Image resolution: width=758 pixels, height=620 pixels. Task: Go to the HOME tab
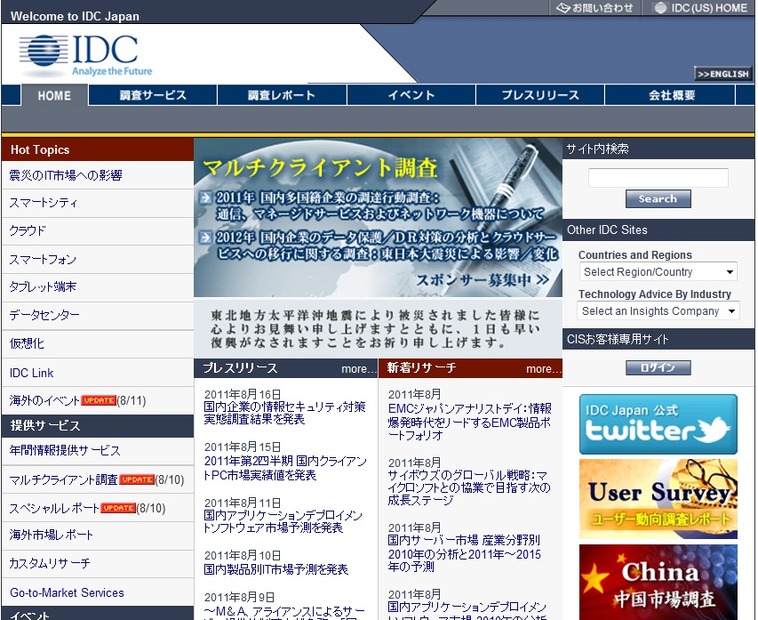55,96
